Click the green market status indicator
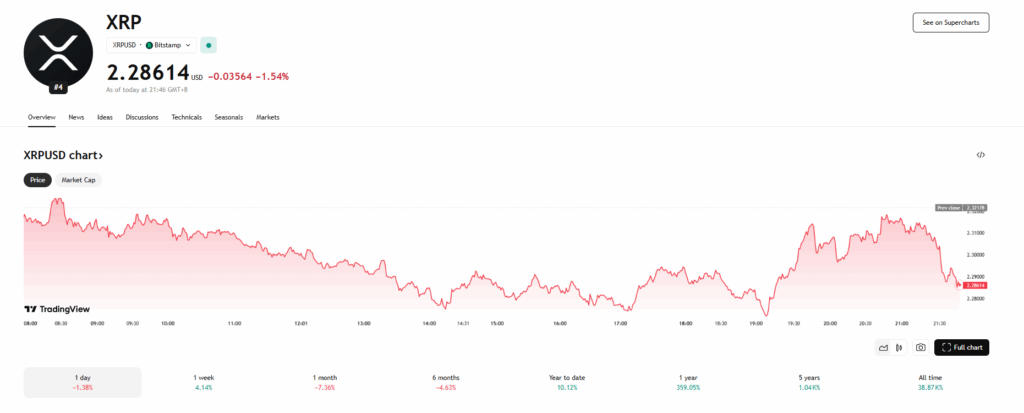Viewport: 1024px width, 413px height. (208, 45)
